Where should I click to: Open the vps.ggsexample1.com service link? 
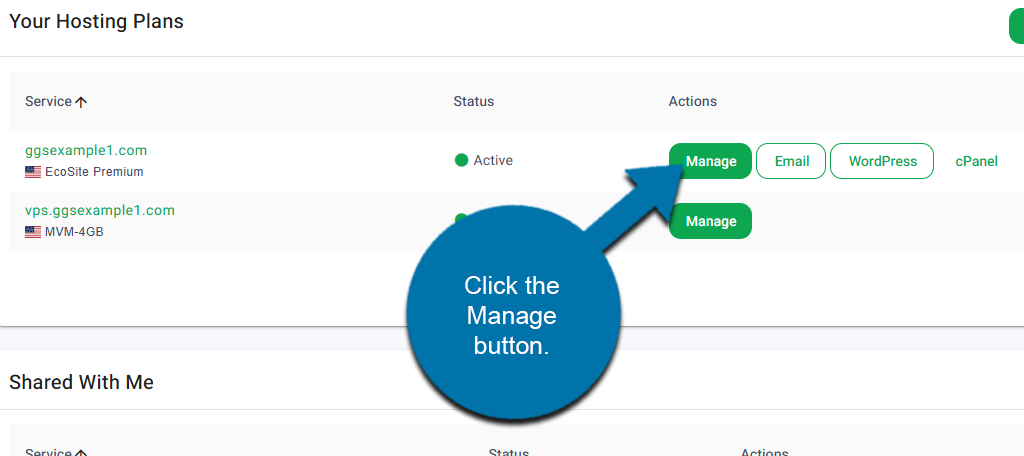tap(100, 211)
